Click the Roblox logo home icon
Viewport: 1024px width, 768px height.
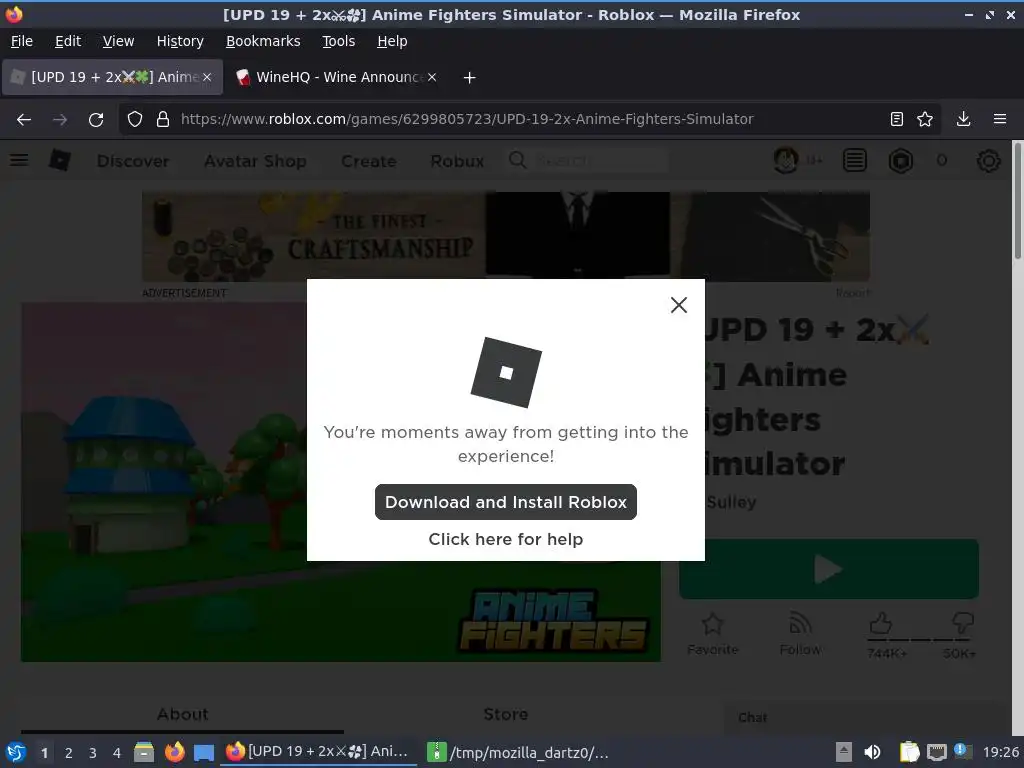click(x=59, y=161)
